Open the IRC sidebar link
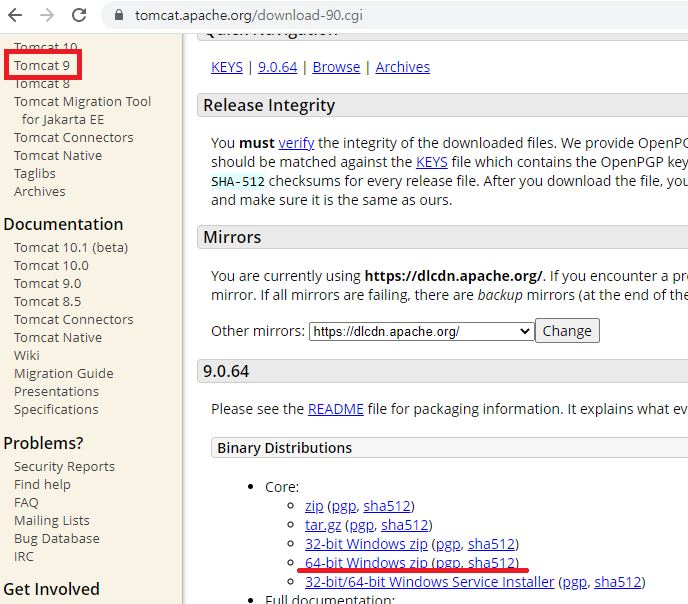 (x=23, y=557)
